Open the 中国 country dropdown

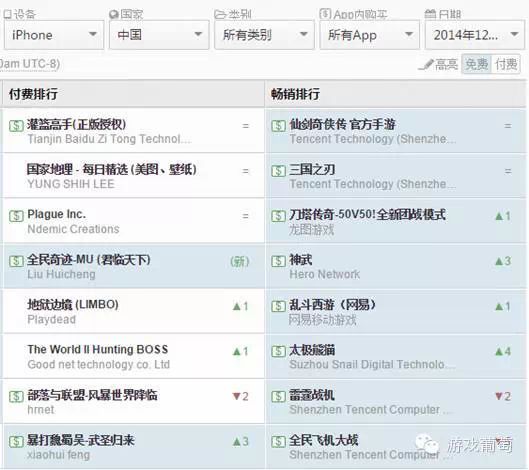(159, 35)
